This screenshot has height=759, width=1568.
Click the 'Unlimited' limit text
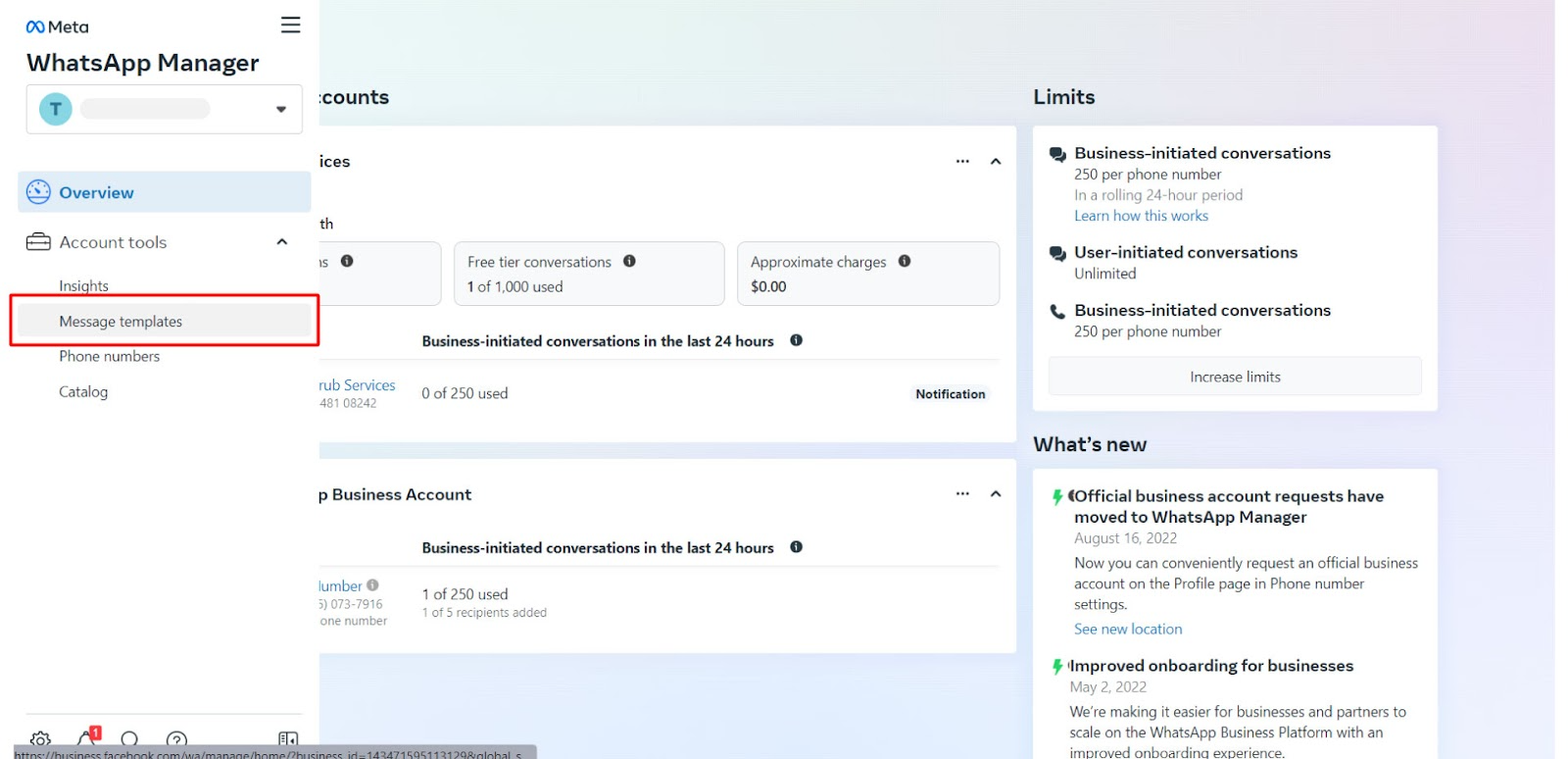(x=1105, y=274)
